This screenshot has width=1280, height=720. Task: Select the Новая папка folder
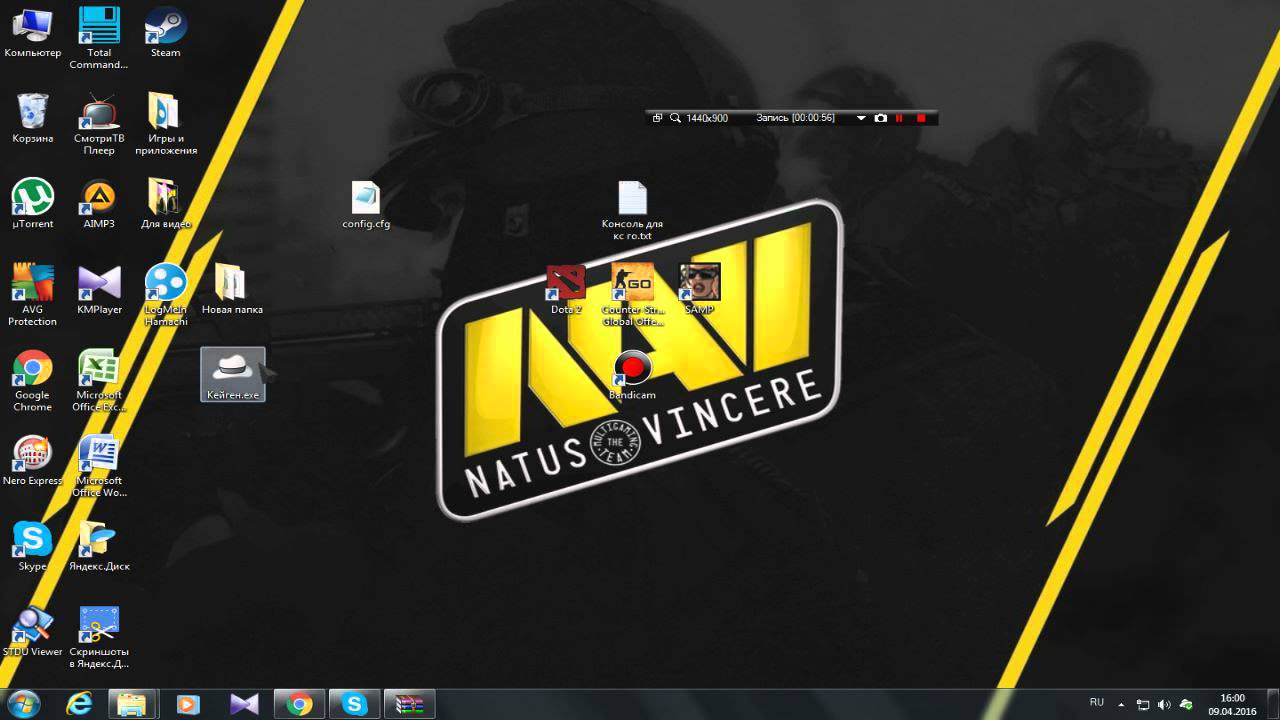232,289
